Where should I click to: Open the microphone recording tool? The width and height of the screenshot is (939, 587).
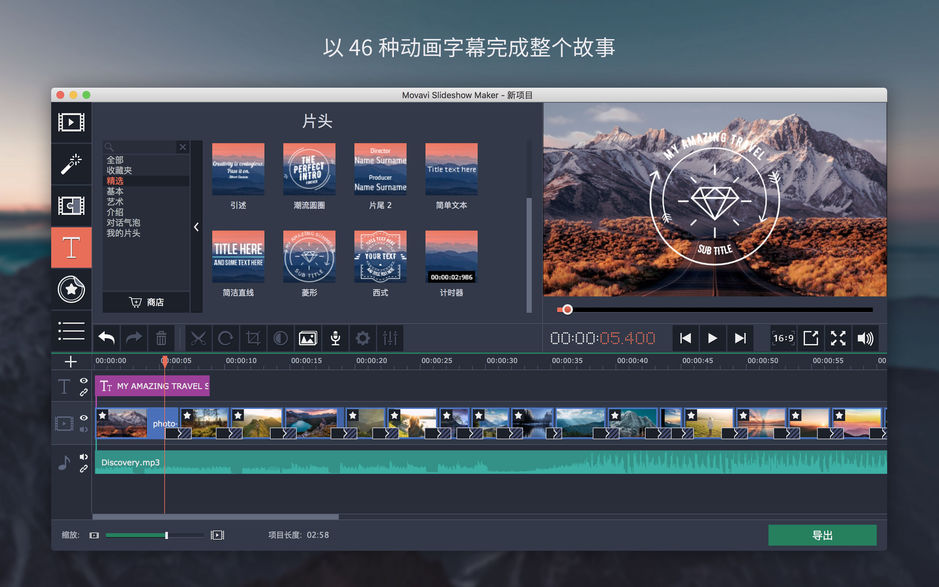pos(335,338)
